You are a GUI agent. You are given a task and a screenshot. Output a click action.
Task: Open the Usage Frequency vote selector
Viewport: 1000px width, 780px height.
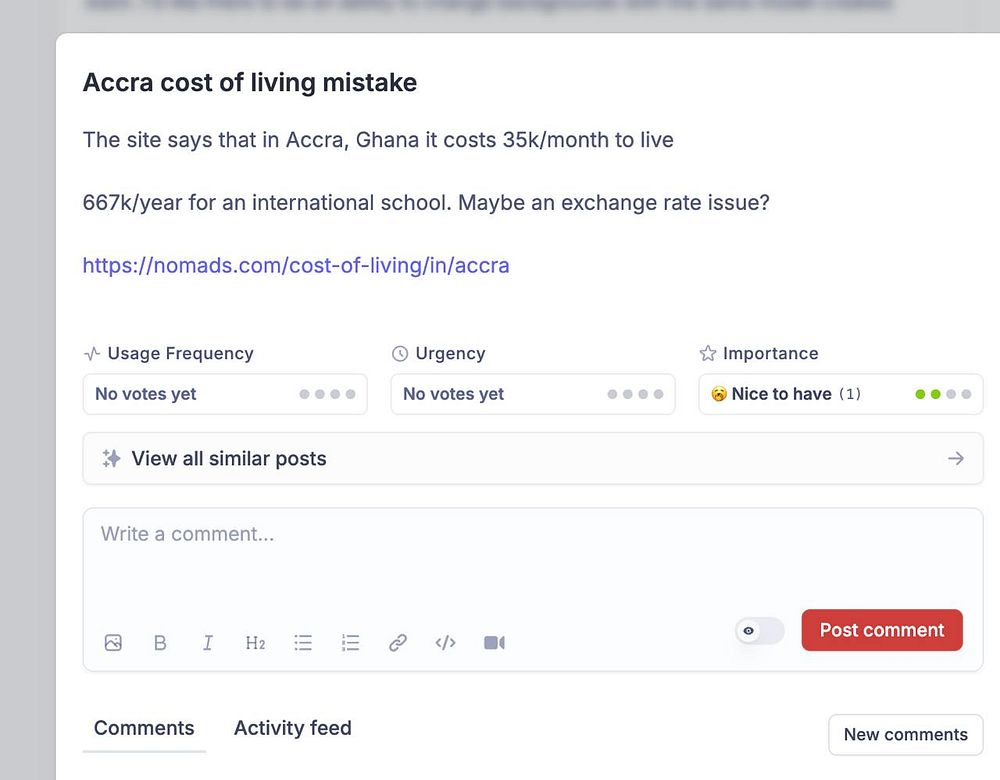[225, 394]
